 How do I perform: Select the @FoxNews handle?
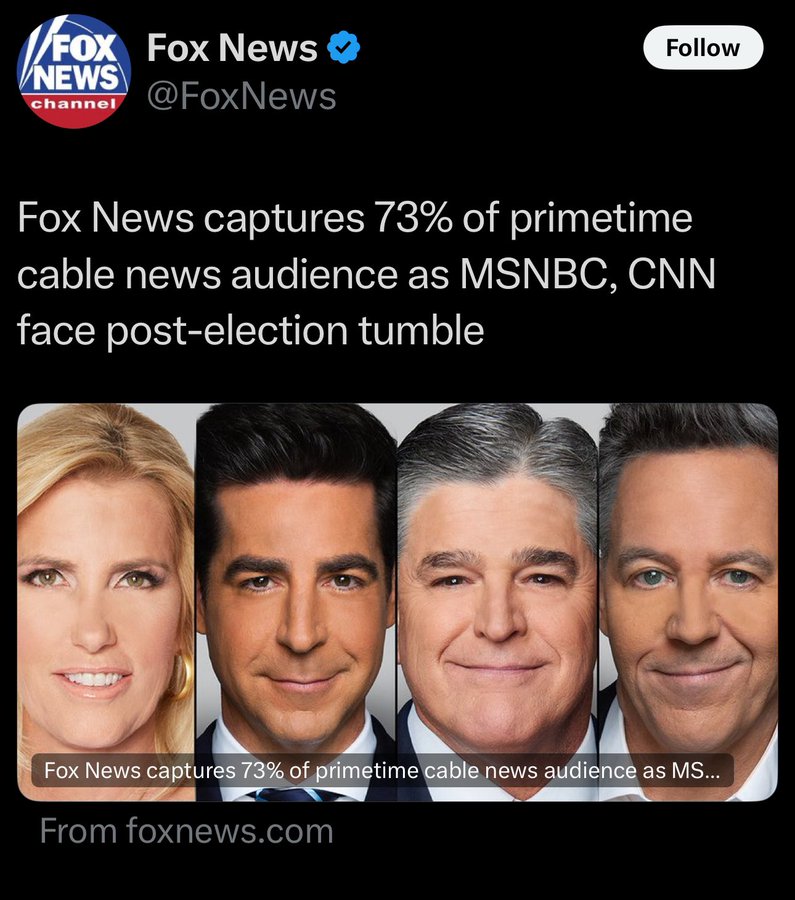pos(242,96)
